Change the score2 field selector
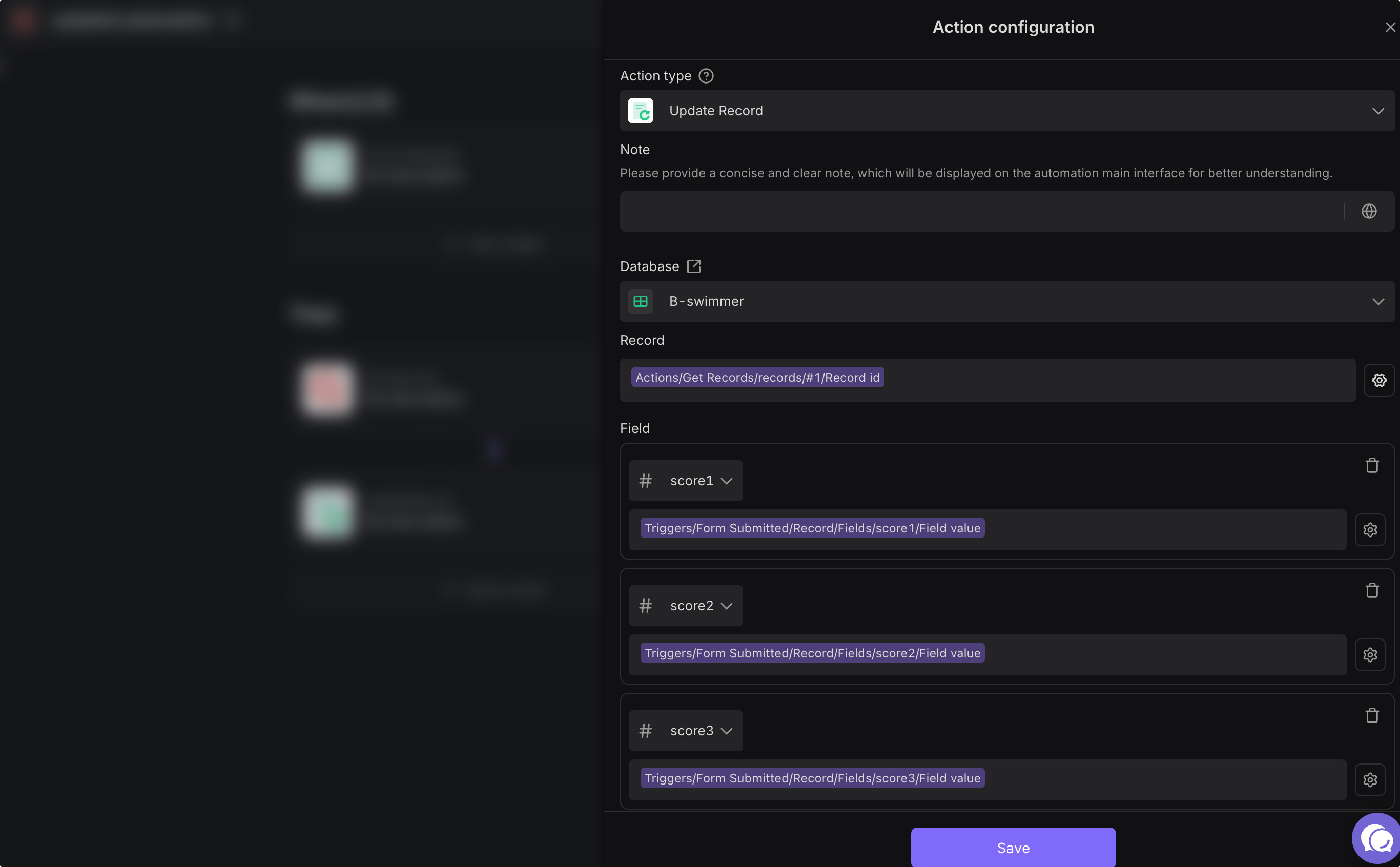1400x867 pixels. [x=686, y=606]
